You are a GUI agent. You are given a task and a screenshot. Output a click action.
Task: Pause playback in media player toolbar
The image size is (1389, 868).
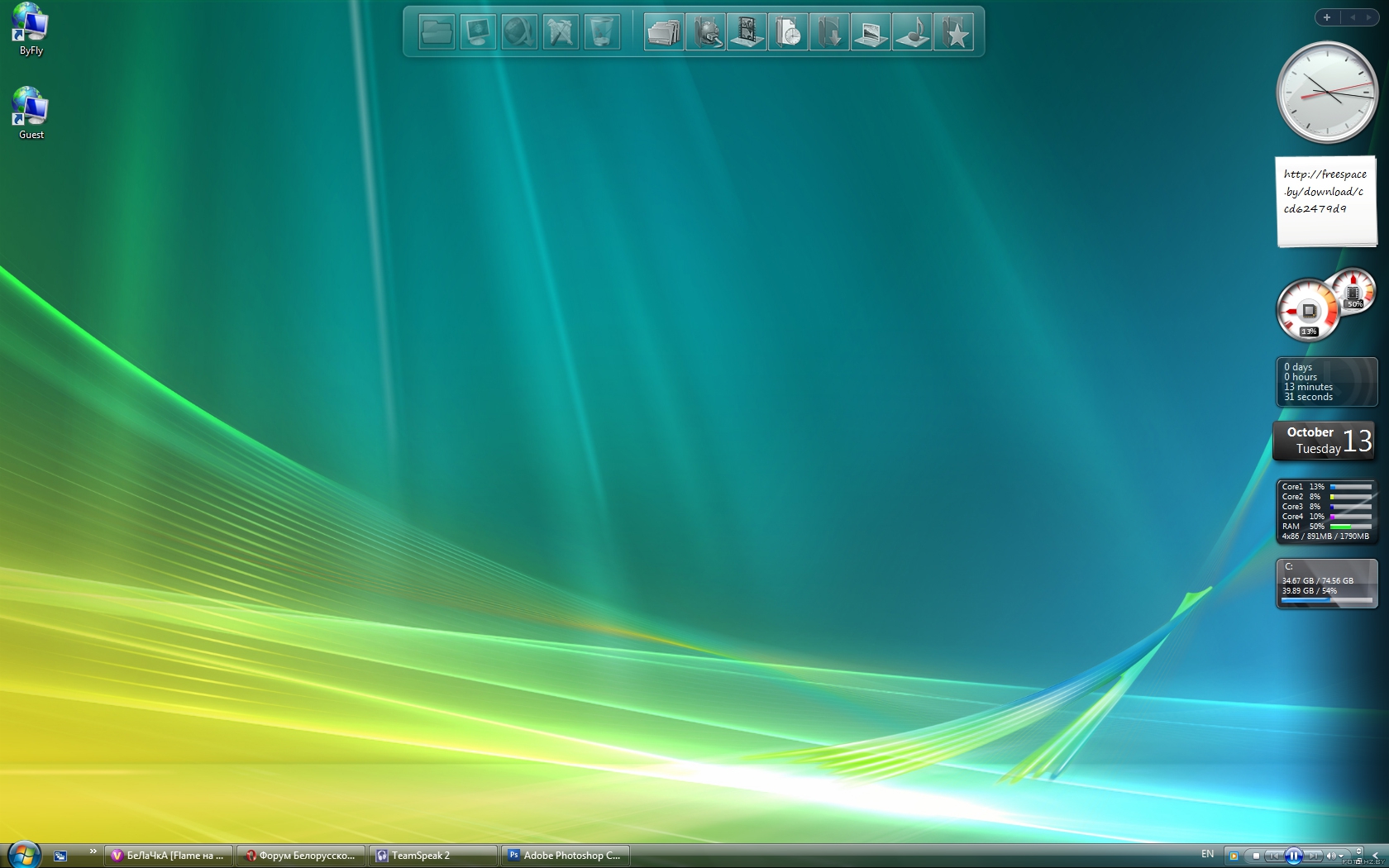(x=1294, y=856)
